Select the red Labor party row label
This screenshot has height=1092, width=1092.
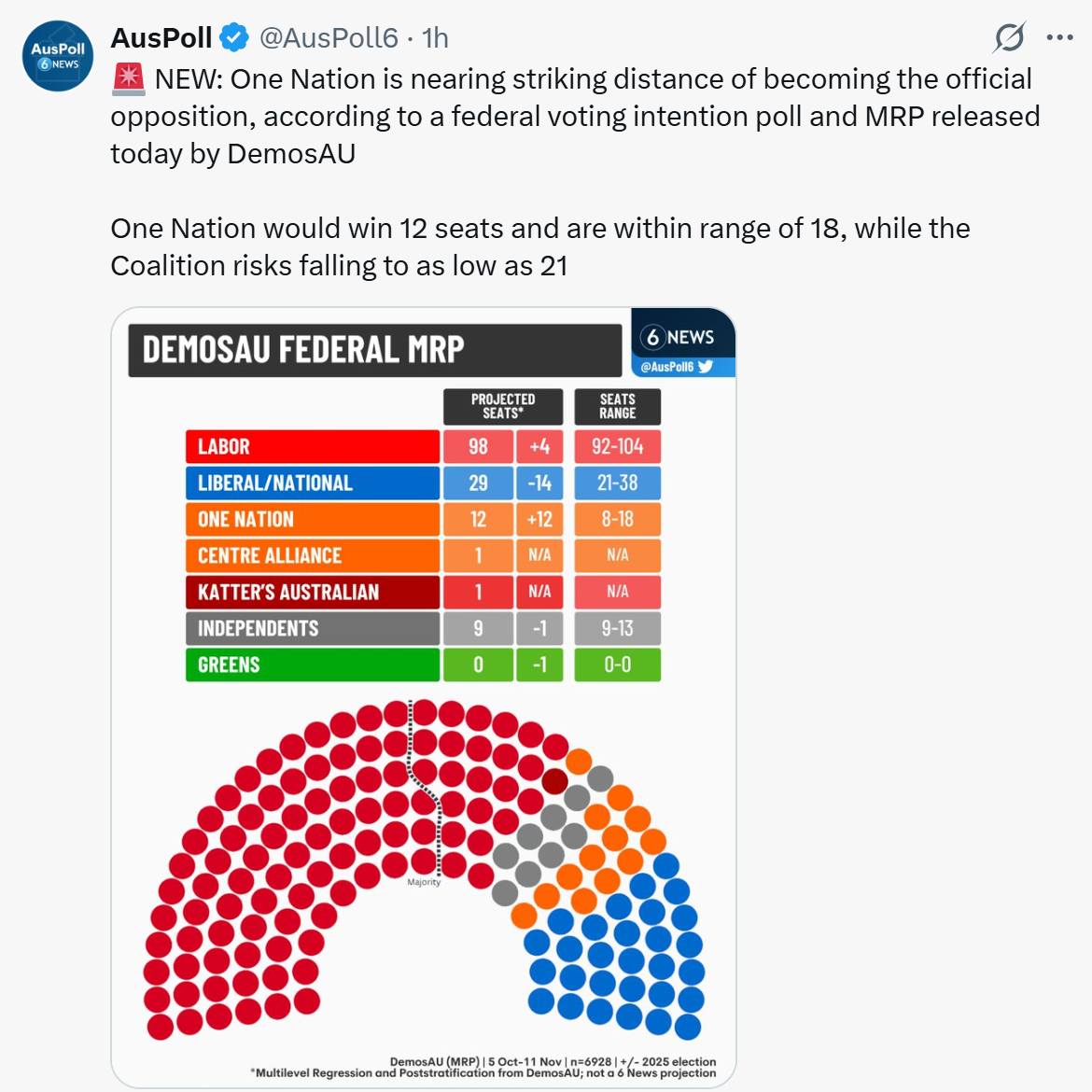(x=312, y=447)
